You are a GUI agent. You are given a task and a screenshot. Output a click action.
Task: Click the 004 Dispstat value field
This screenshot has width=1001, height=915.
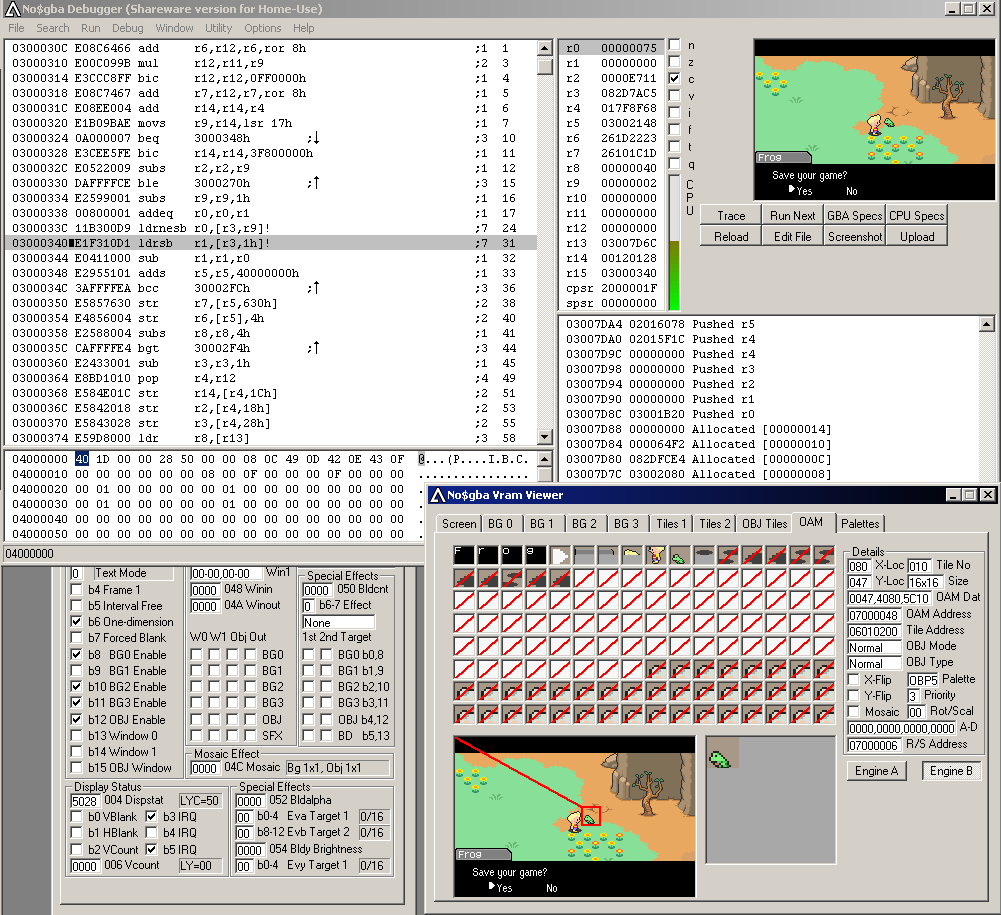(x=84, y=801)
